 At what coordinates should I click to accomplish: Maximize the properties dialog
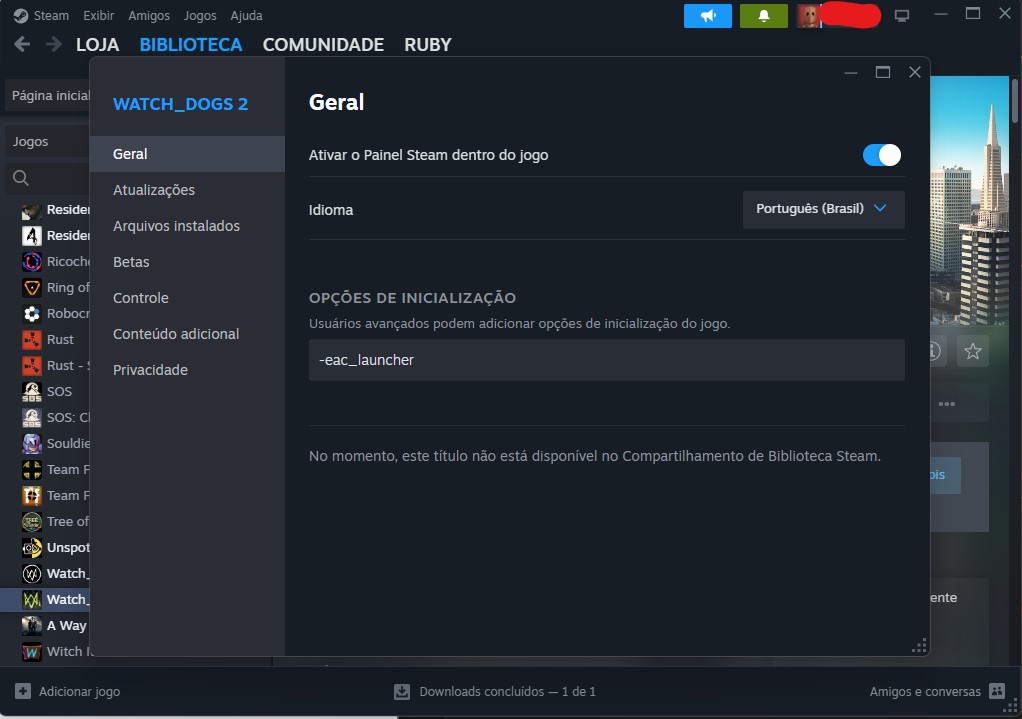click(883, 72)
